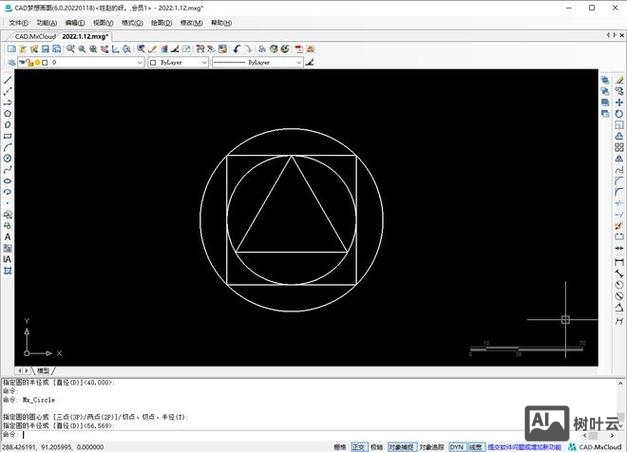Click the New file icon
The height and width of the screenshot is (452, 627).
(x=11, y=48)
